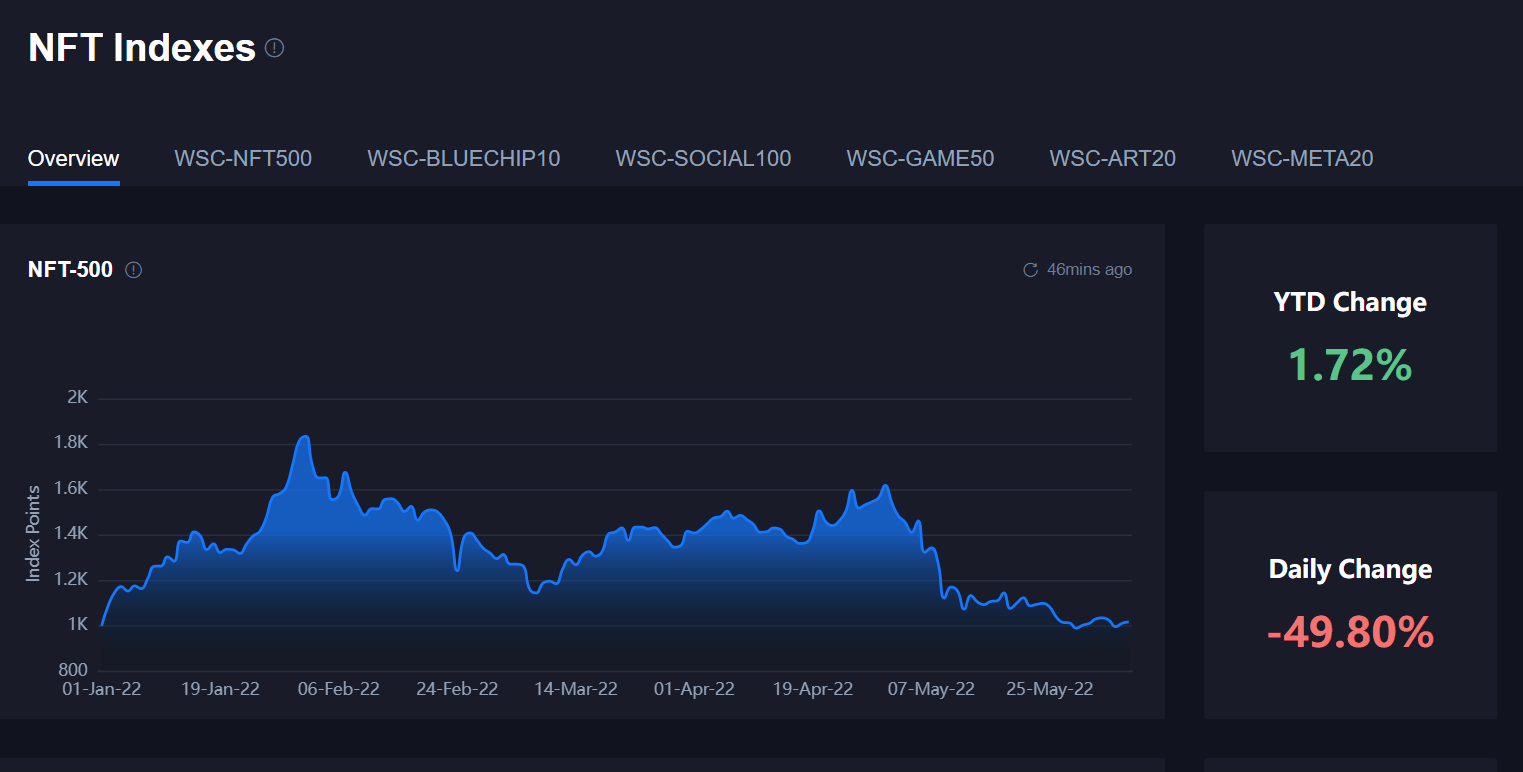This screenshot has width=1523, height=772.
Task: Click the 25-May-22 date label
Action: (x=1049, y=689)
